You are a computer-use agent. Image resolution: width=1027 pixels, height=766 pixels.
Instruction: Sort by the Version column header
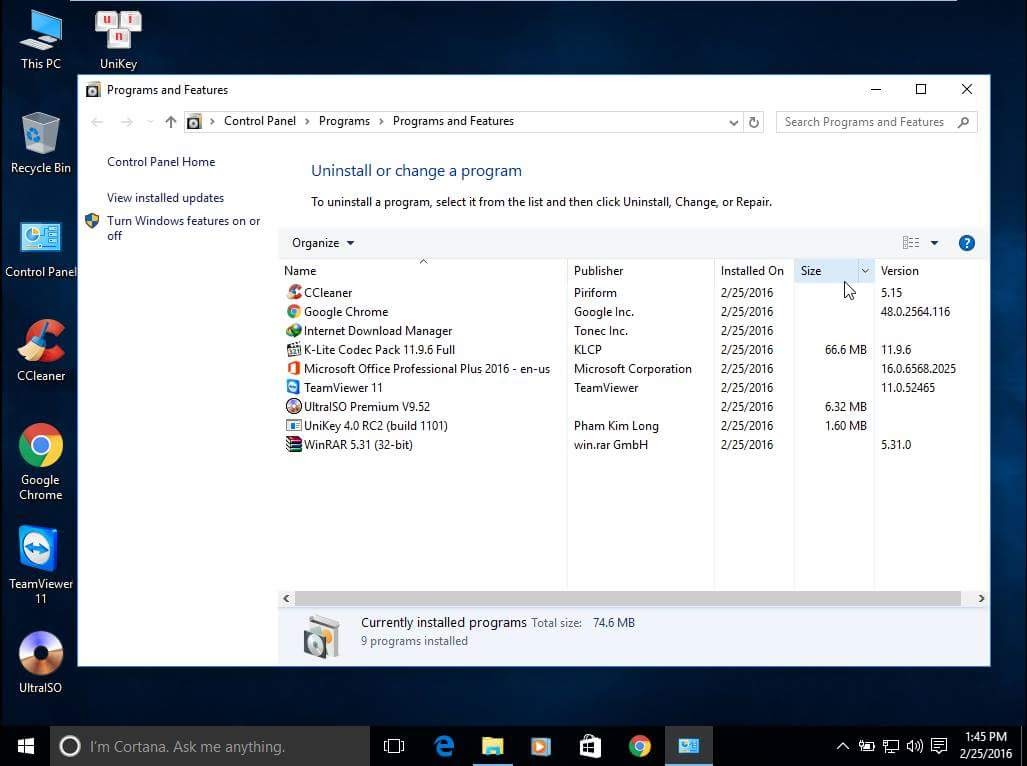point(929,270)
